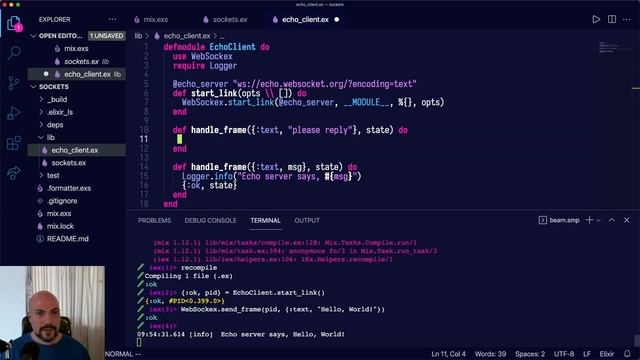Viewport: 640px width, 360px height.
Task: Close echo_client.ex tab via unsaved dot
Action: coord(337,19)
